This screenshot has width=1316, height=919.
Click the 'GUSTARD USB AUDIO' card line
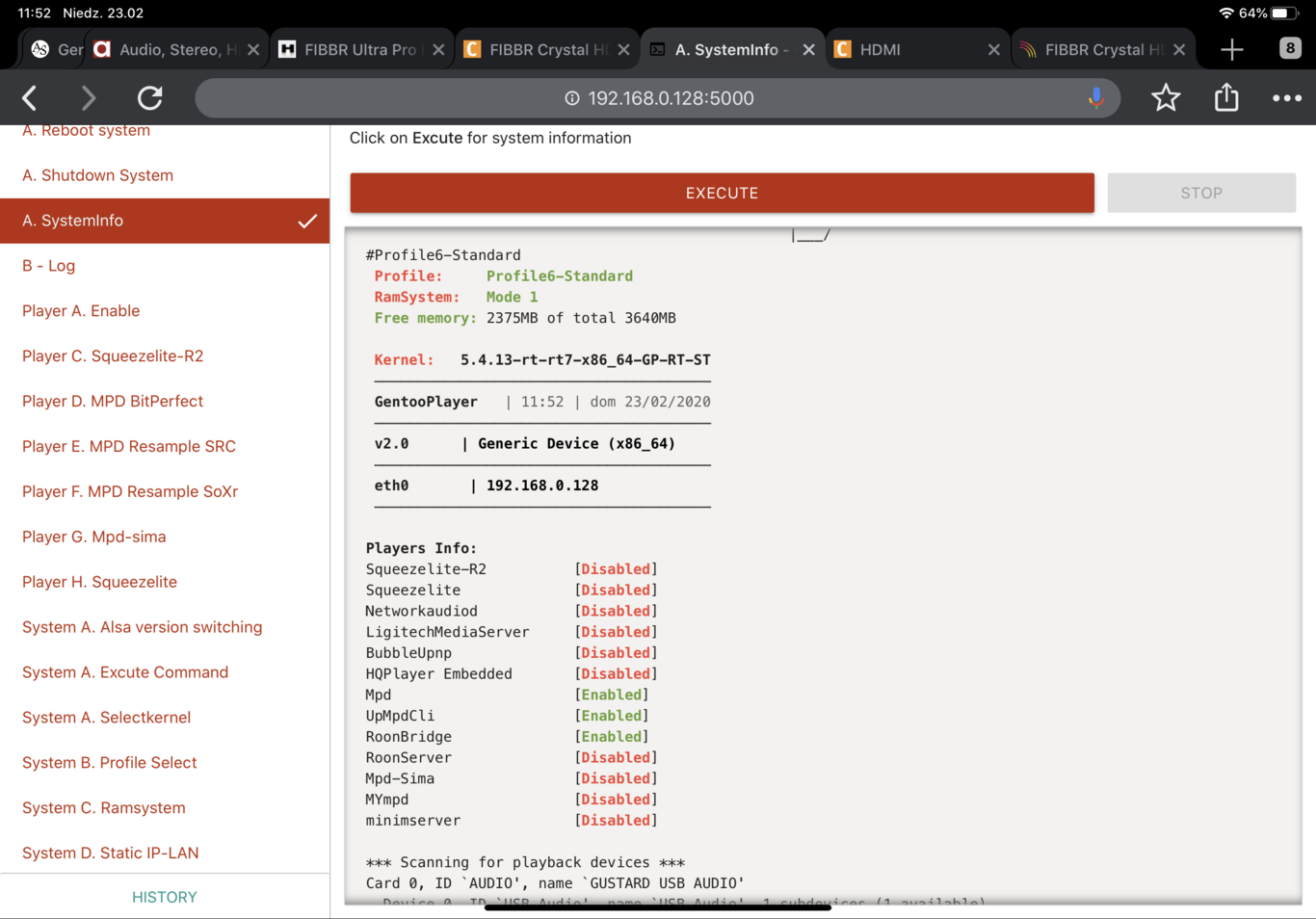coord(555,883)
